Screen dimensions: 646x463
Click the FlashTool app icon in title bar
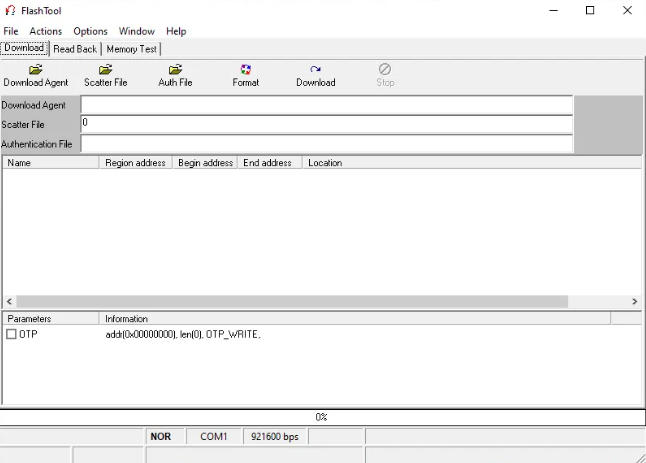(x=10, y=10)
